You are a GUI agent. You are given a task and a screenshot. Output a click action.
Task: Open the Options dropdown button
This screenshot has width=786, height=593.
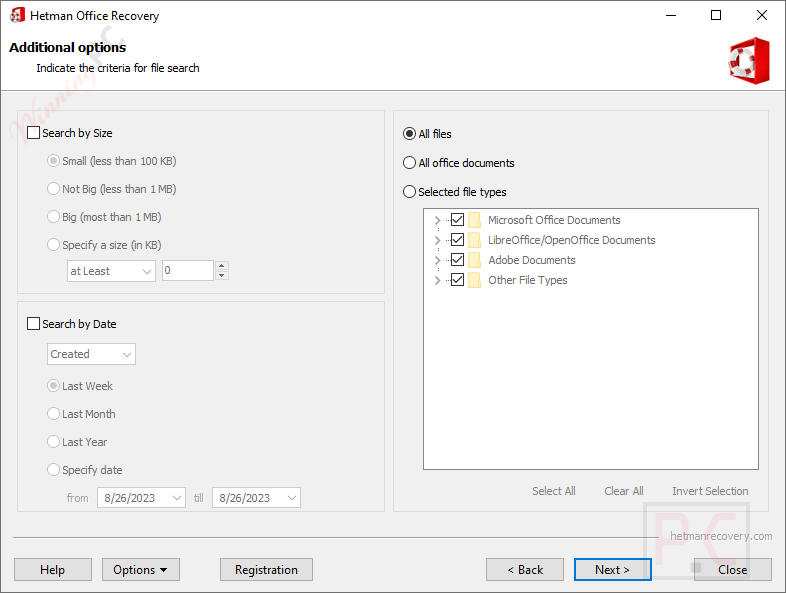[x=141, y=570]
